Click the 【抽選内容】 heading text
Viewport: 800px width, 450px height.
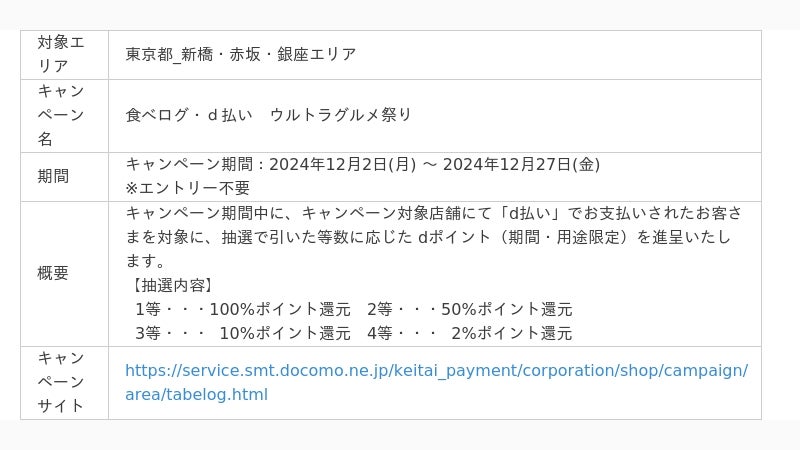tap(172, 285)
